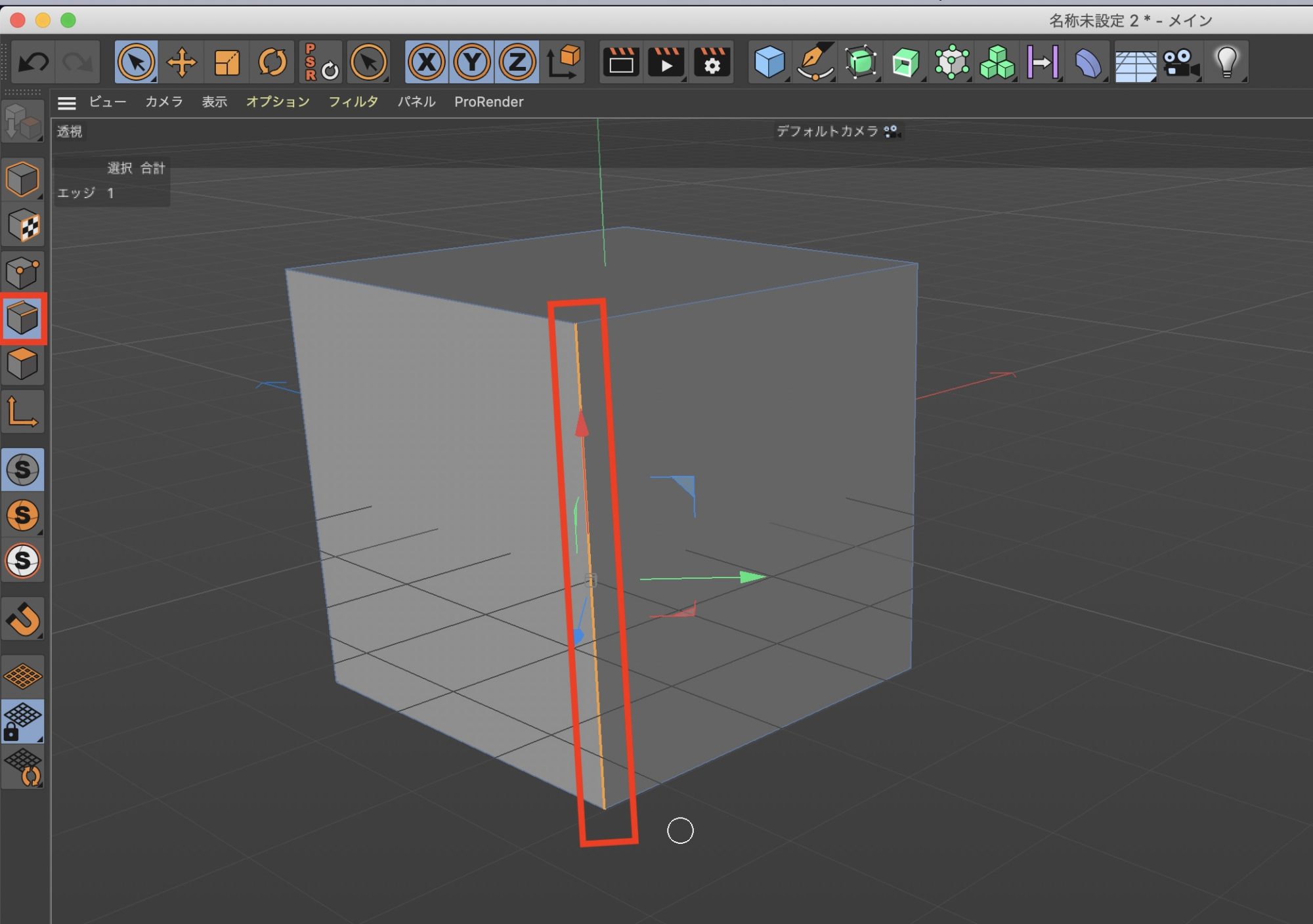Open the viewport hamburger menu

(x=66, y=102)
